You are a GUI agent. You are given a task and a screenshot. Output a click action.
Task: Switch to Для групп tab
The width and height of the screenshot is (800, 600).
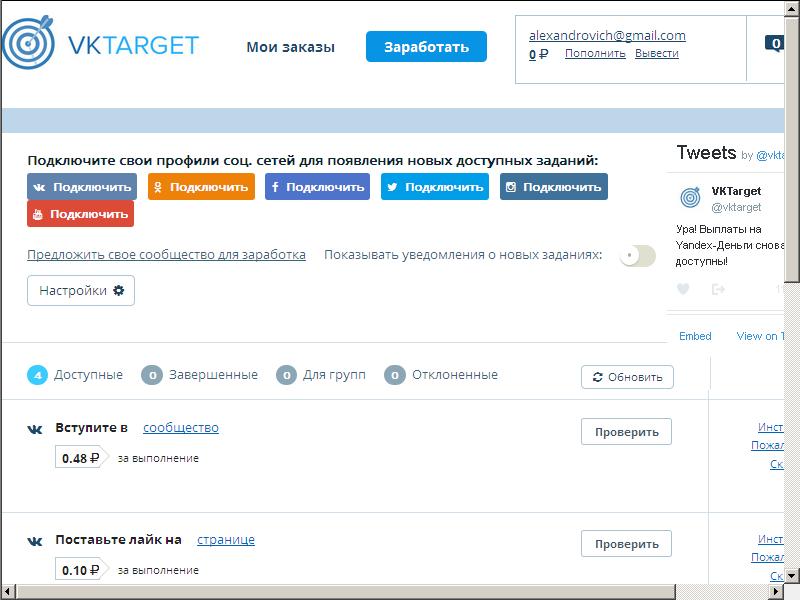click(321, 375)
